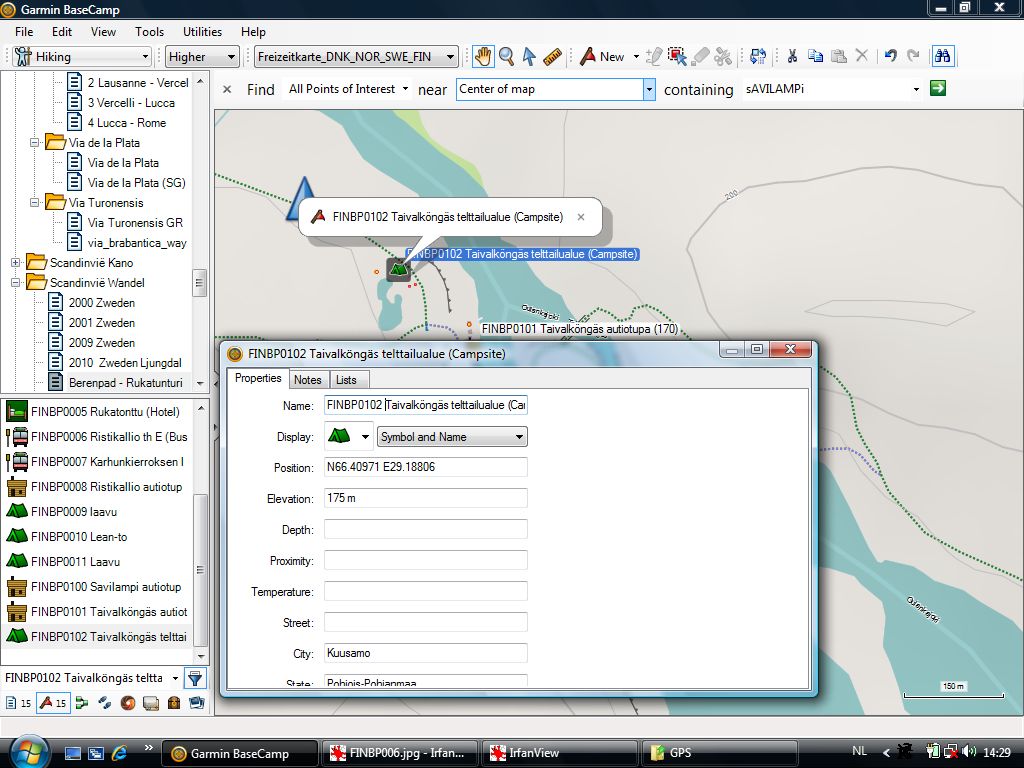Open the Freizeitkarte map product dropdown
This screenshot has width=1024, height=768.
click(356, 57)
